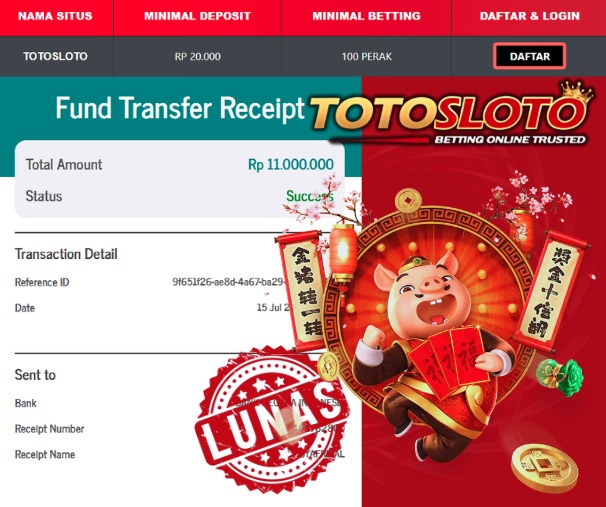Click the right Chinese scroll banner
Screen dimensions: 606x507
coord(551,292)
